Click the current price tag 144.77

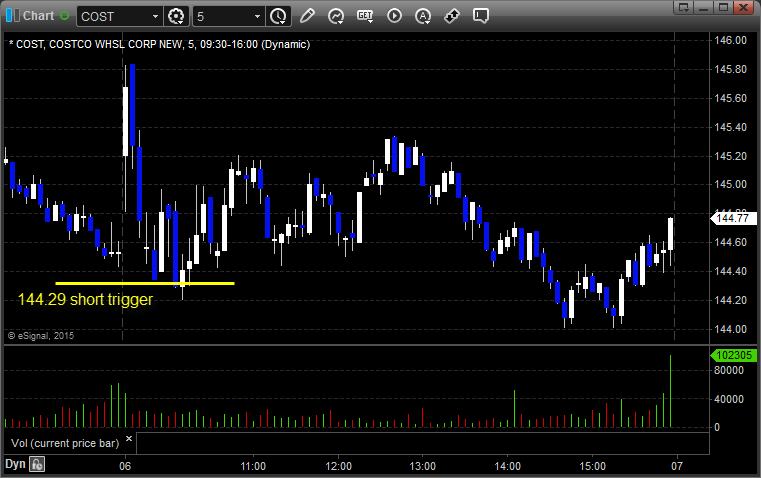click(x=732, y=218)
